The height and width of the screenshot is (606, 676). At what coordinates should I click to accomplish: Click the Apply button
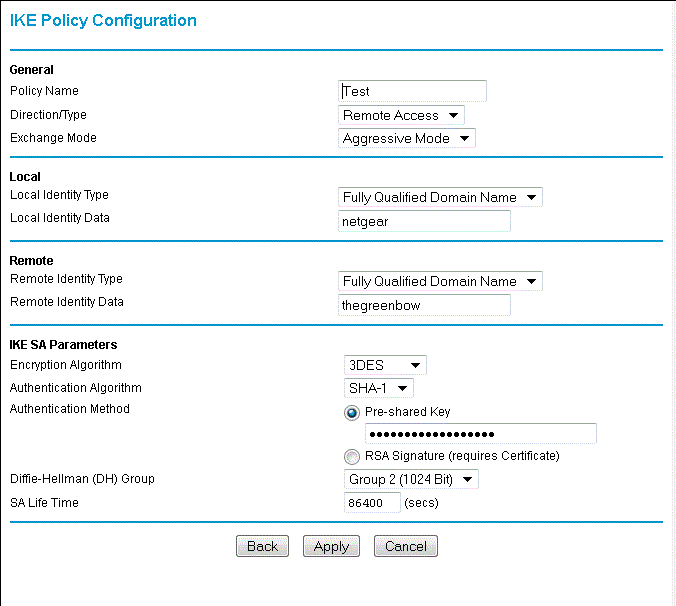pos(331,546)
